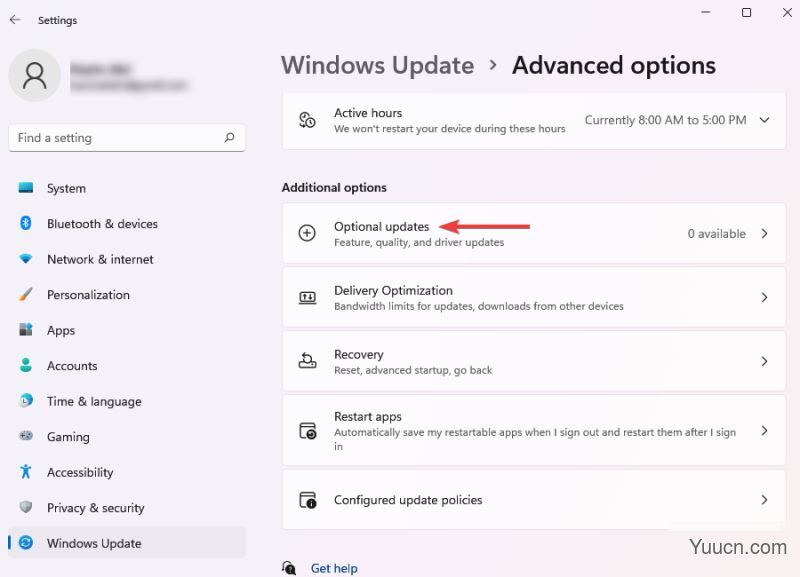The width and height of the screenshot is (800, 577).
Task: Open Configured update policies label
Action: [x=408, y=499]
